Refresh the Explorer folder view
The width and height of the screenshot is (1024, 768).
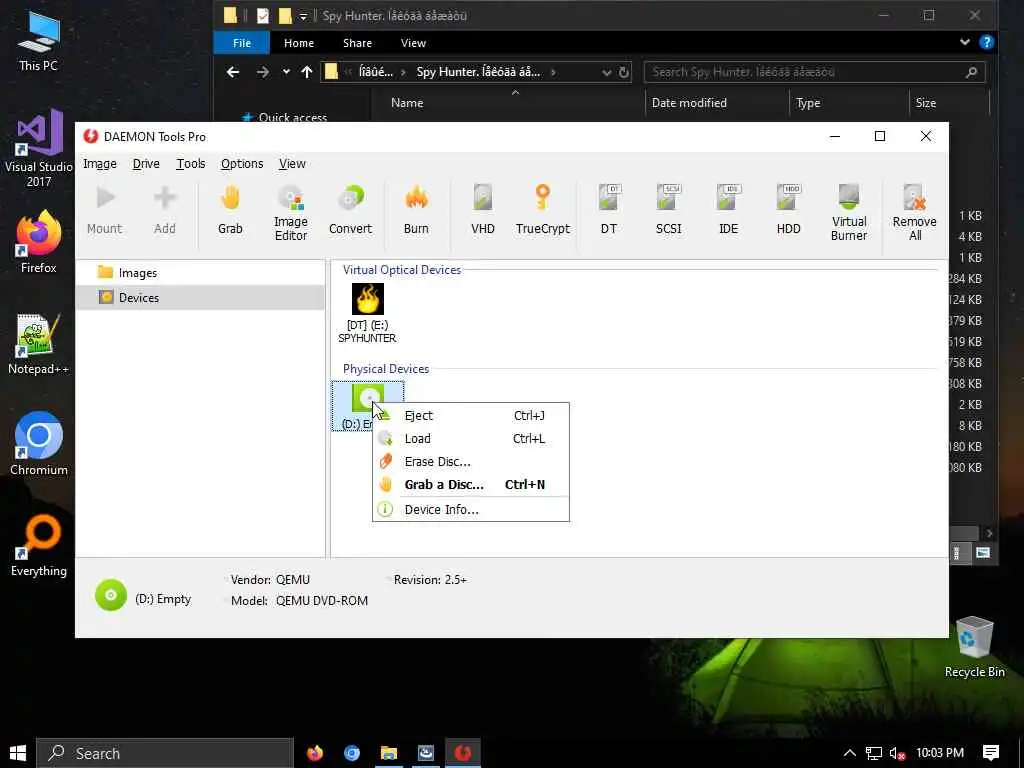624,72
